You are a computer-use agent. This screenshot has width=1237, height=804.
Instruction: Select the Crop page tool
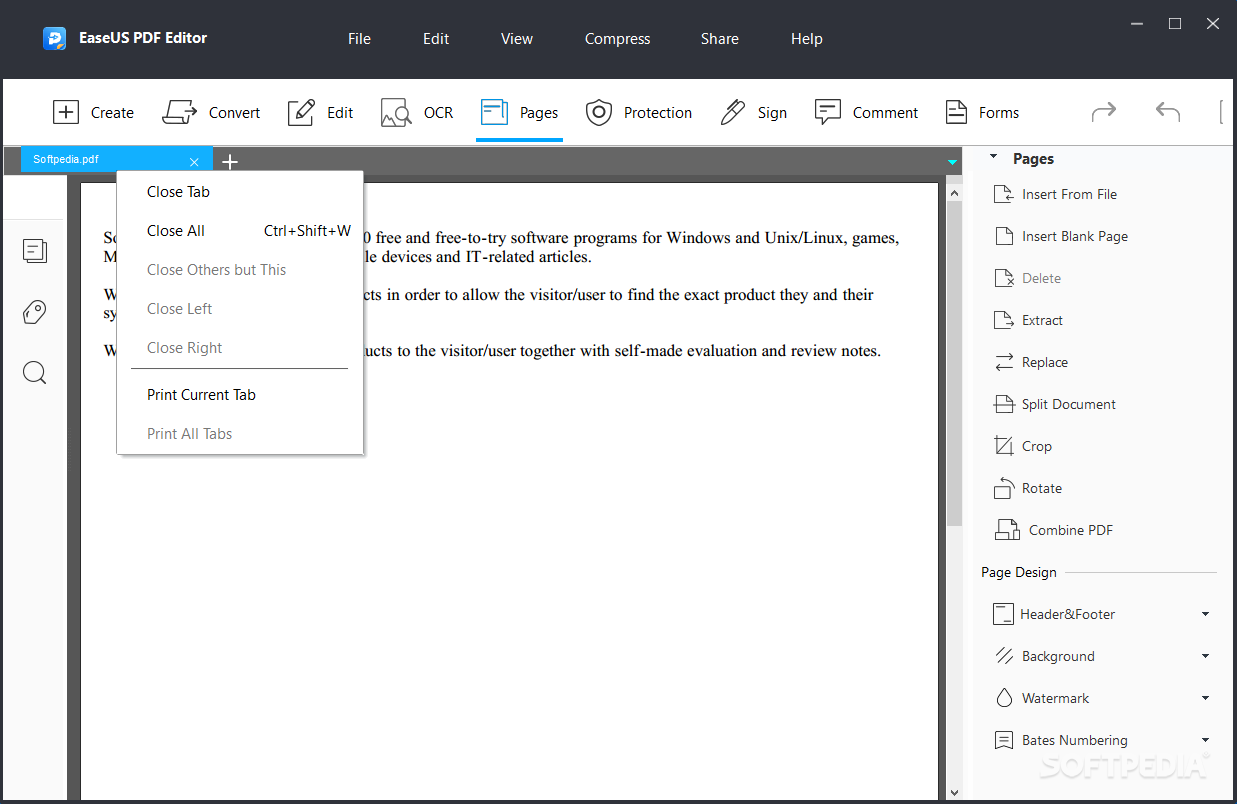[x=1023, y=446]
